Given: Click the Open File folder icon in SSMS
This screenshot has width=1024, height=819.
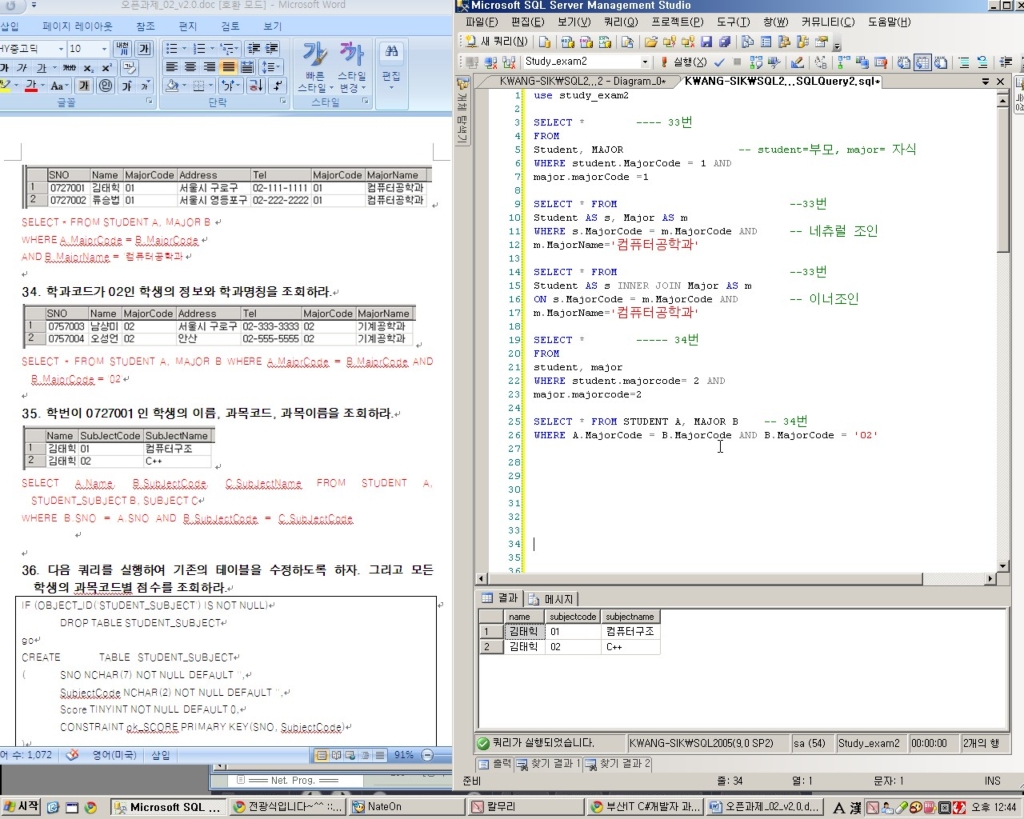Looking at the screenshot, I should [650, 42].
